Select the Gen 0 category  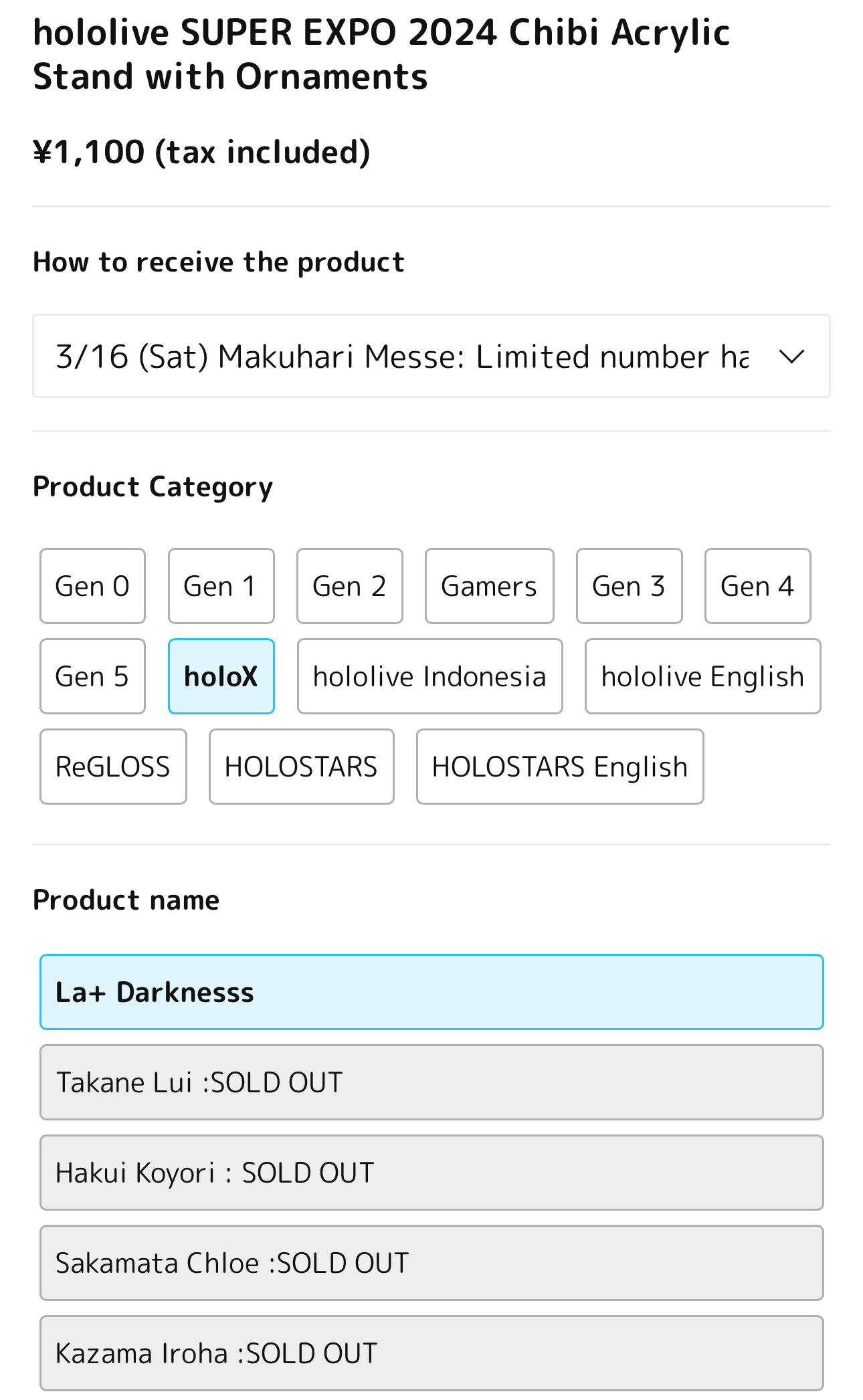click(x=92, y=586)
